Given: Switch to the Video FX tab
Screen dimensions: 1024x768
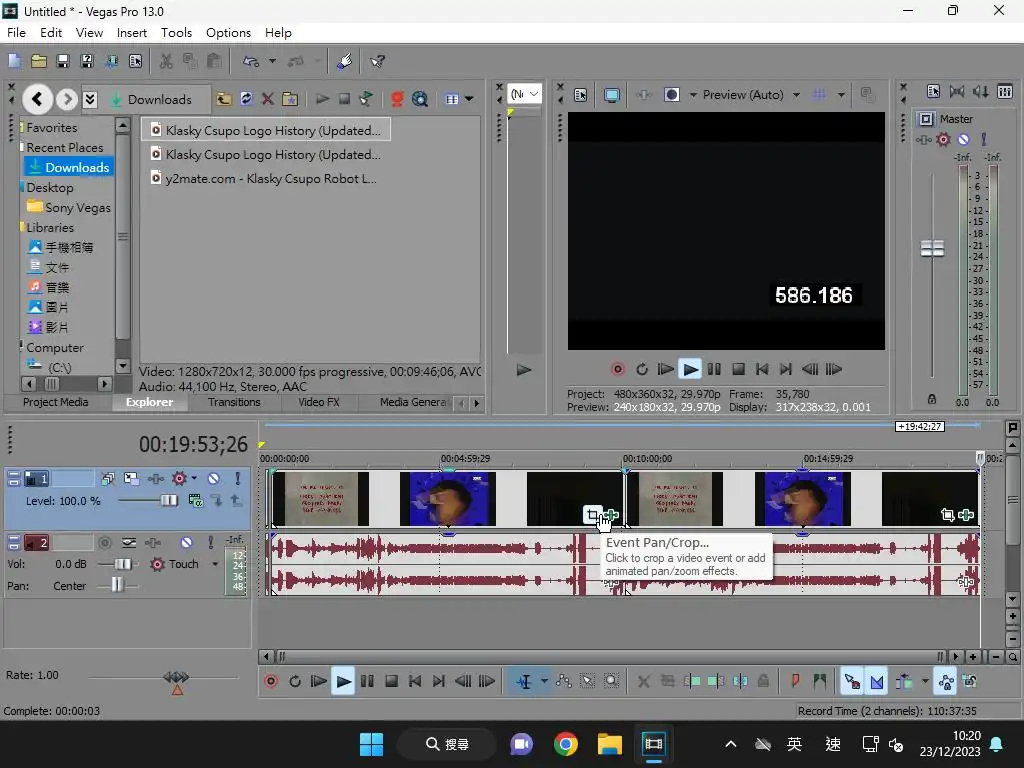Looking at the screenshot, I should point(319,402).
